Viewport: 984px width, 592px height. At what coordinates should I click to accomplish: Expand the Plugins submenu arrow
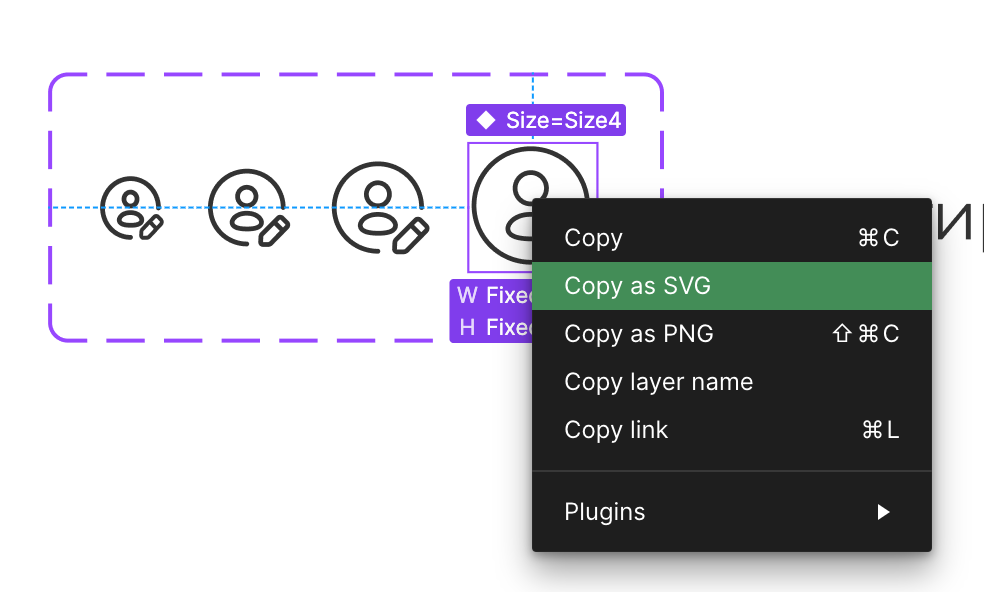pos(882,512)
